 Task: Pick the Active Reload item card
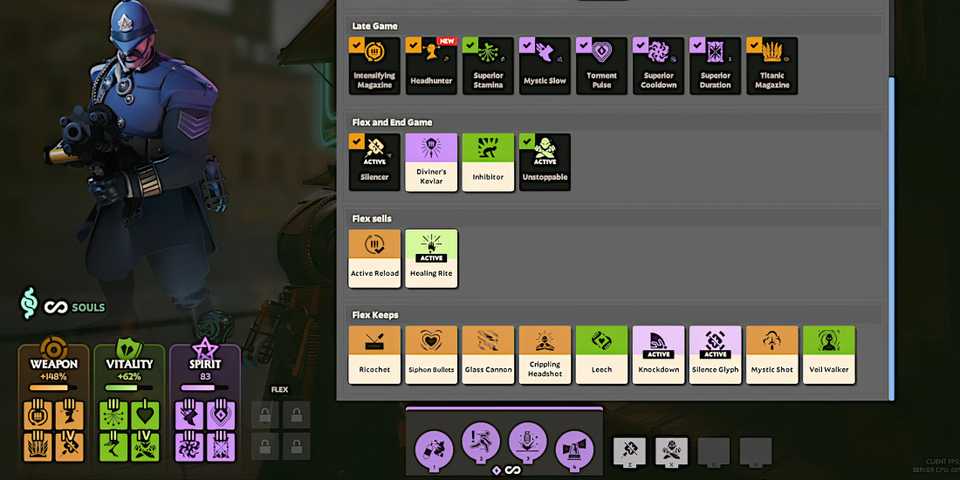click(x=374, y=258)
